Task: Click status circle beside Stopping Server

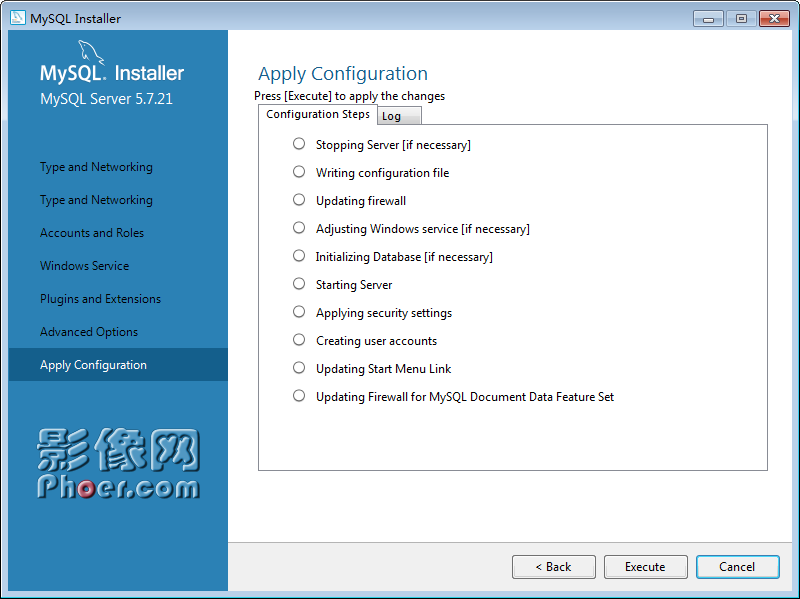Action: [299, 144]
